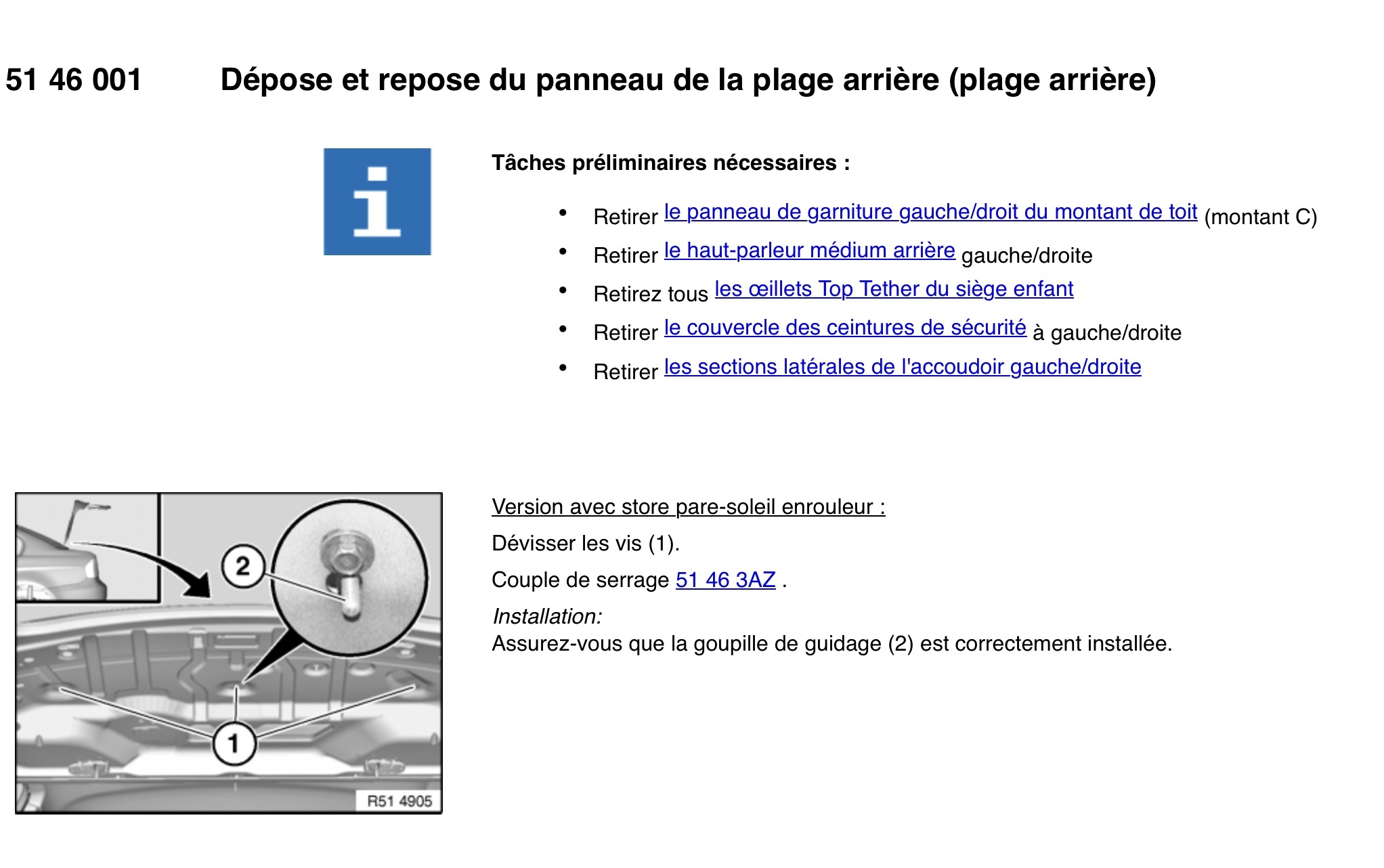Click the document number 51 46 001

74,80
